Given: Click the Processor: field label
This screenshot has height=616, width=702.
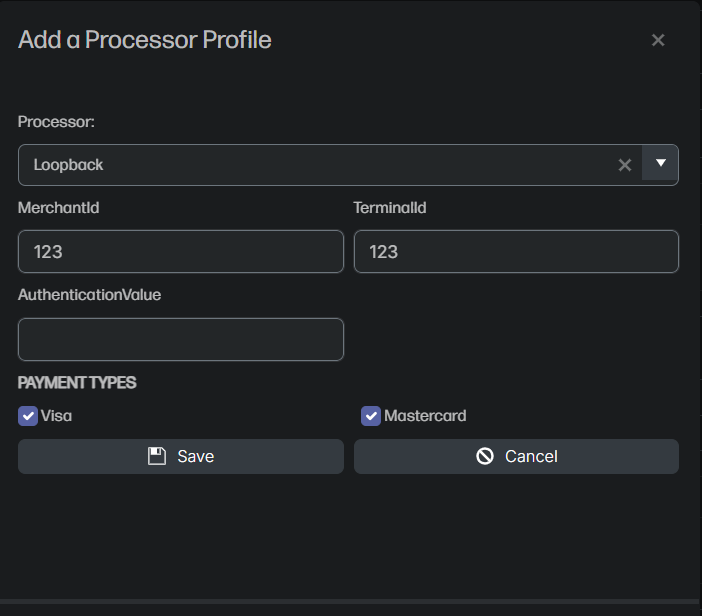Looking at the screenshot, I should [56, 122].
